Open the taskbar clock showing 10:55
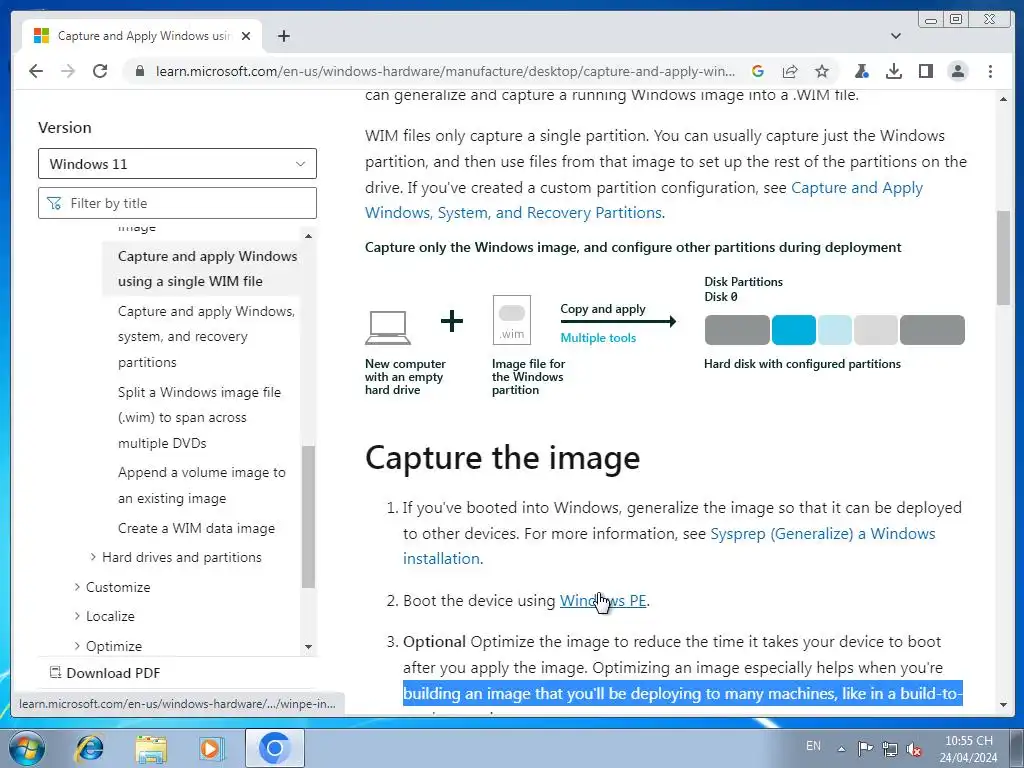Screen dimensions: 1024x768 (x=968, y=749)
